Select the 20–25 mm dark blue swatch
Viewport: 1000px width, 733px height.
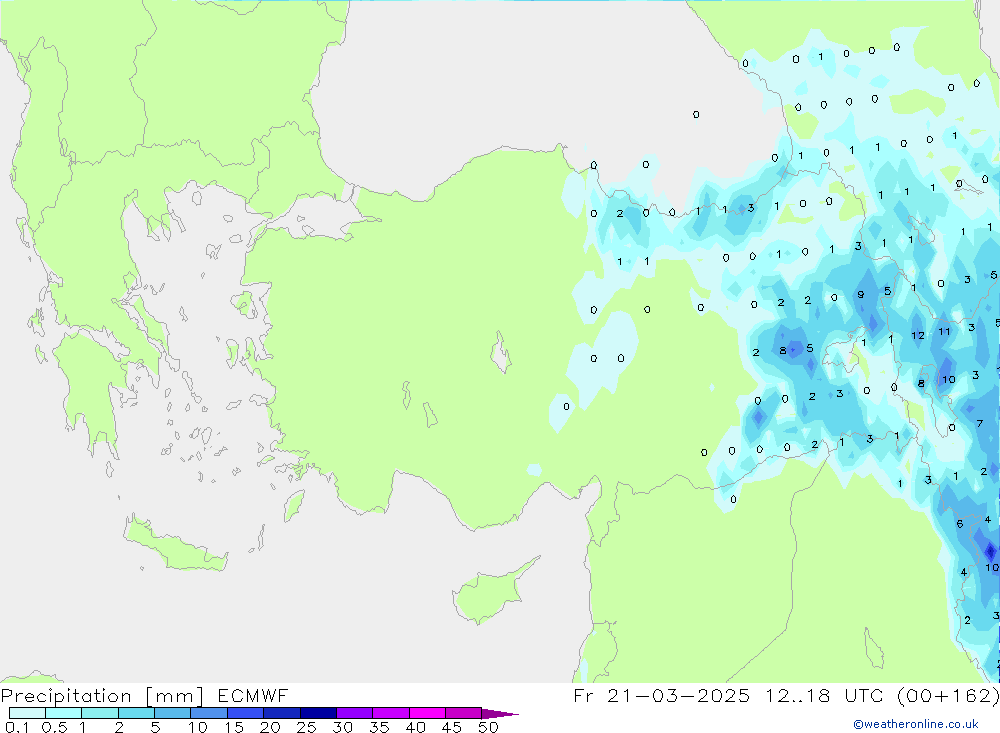(281, 713)
